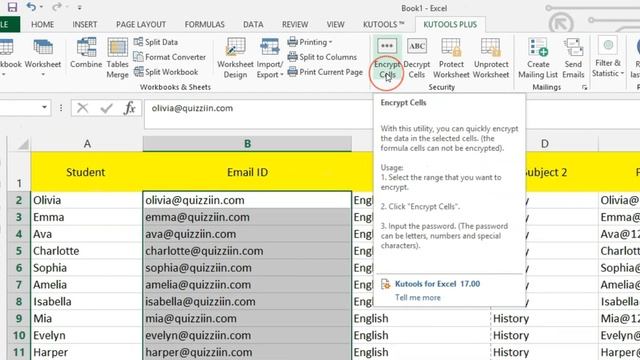Select cell containing olivia@quizziin.com
The height and width of the screenshot is (360, 640).
(247, 200)
